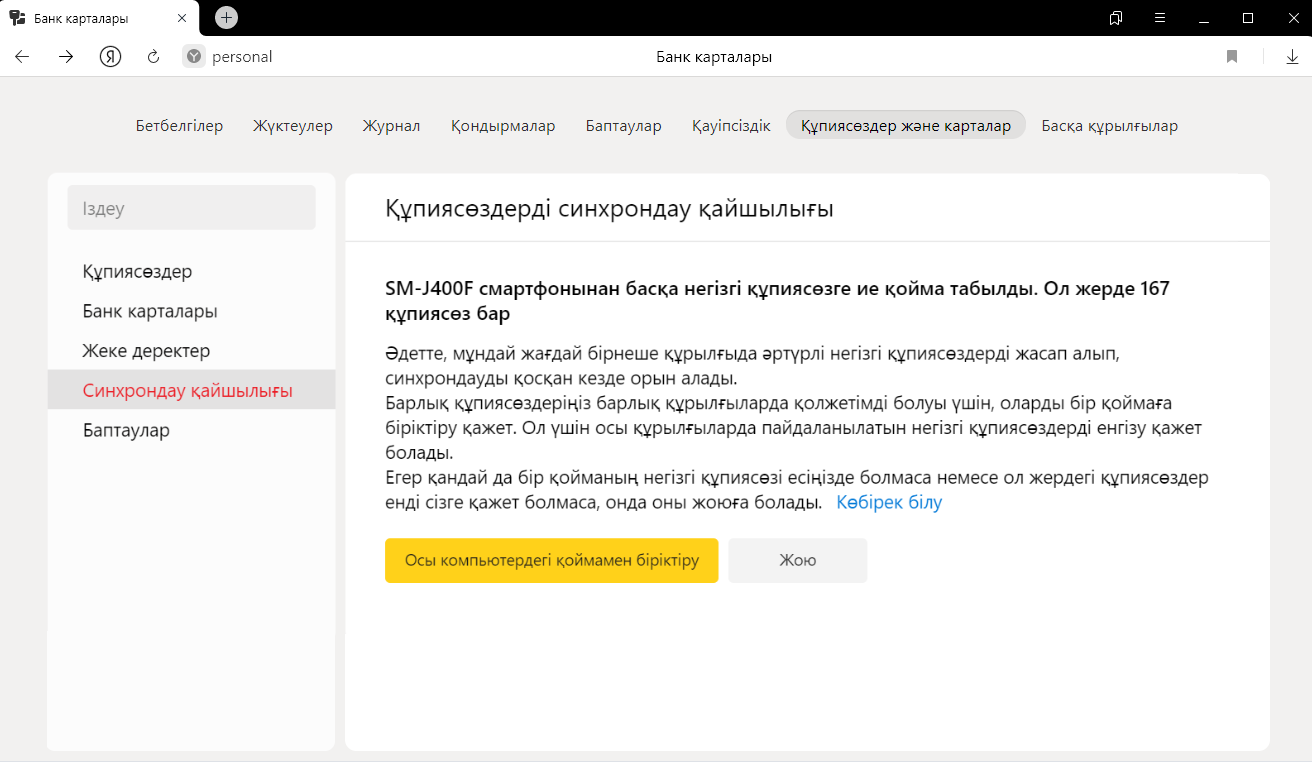Click the bookmark icon in the address bar
The height and width of the screenshot is (762, 1312).
click(1232, 57)
